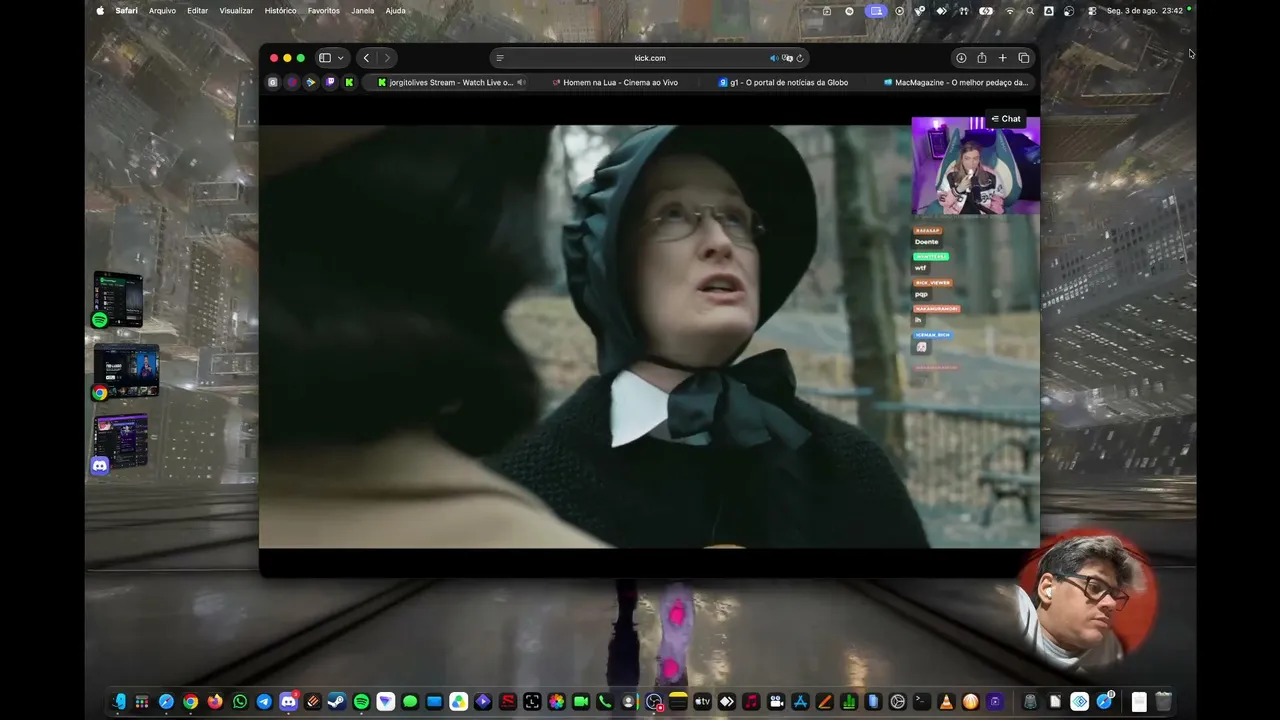Screen dimensions: 1280x720
Task: Click the highlighted screen sharing menu bar icon
Action: 877,11
